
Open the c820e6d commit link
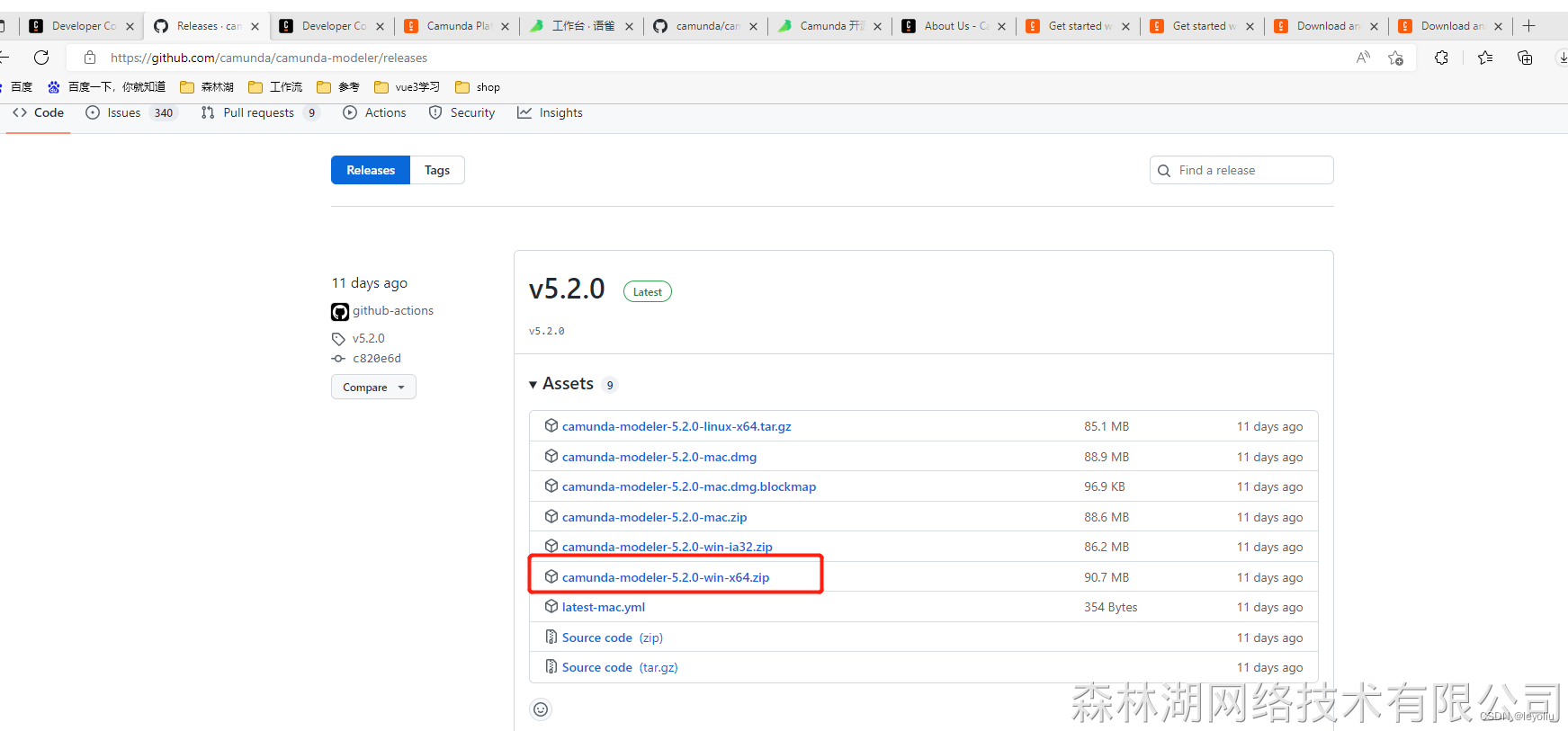tap(377, 358)
